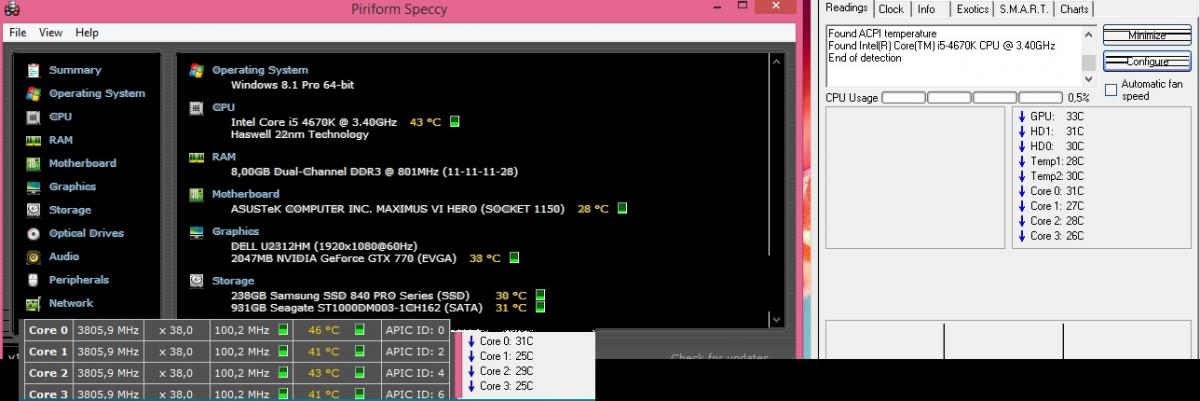The image size is (1200, 401).
Task: Select the Graphics sidebar icon
Action: (33, 187)
